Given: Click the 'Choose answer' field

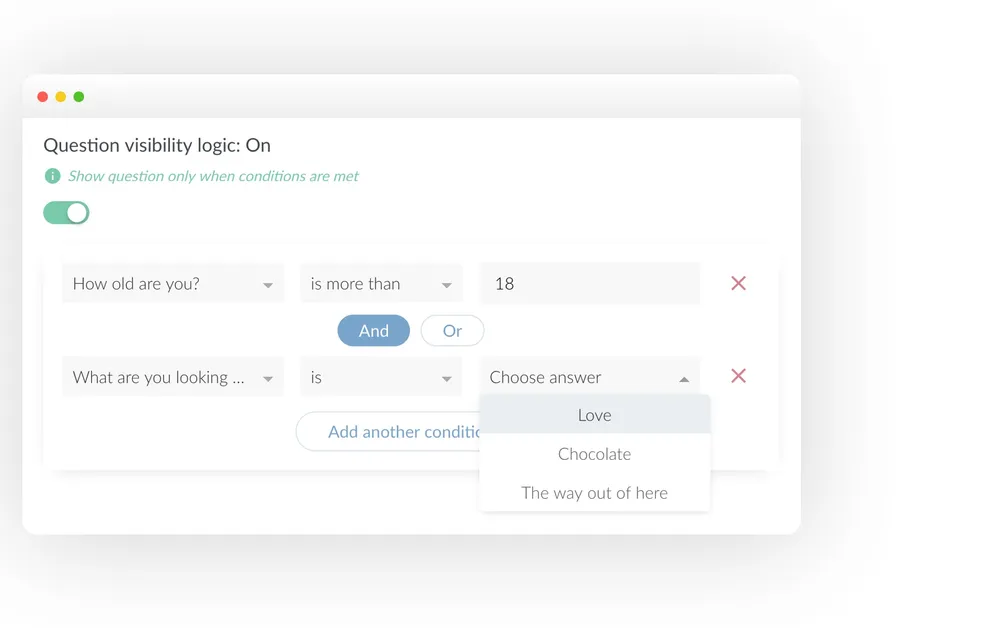Looking at the screenshot, I should pyautogui.click(x=590, y=377).
